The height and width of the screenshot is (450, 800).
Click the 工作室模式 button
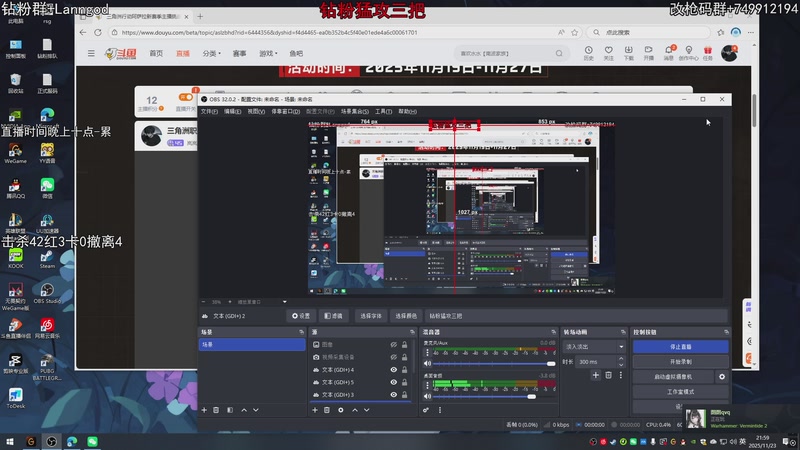[681, 392]
